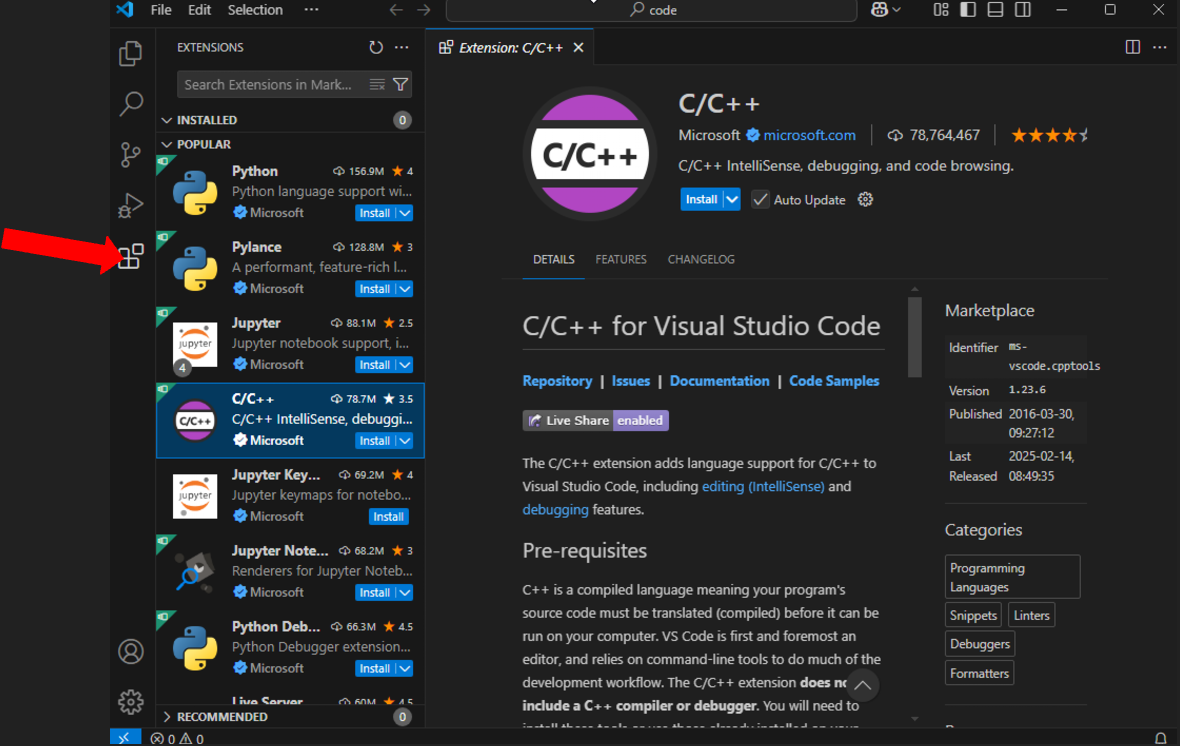This screenshot has height=746, width=1180.
Task: Toggle the primary side bar
Action: coord(968,10)
